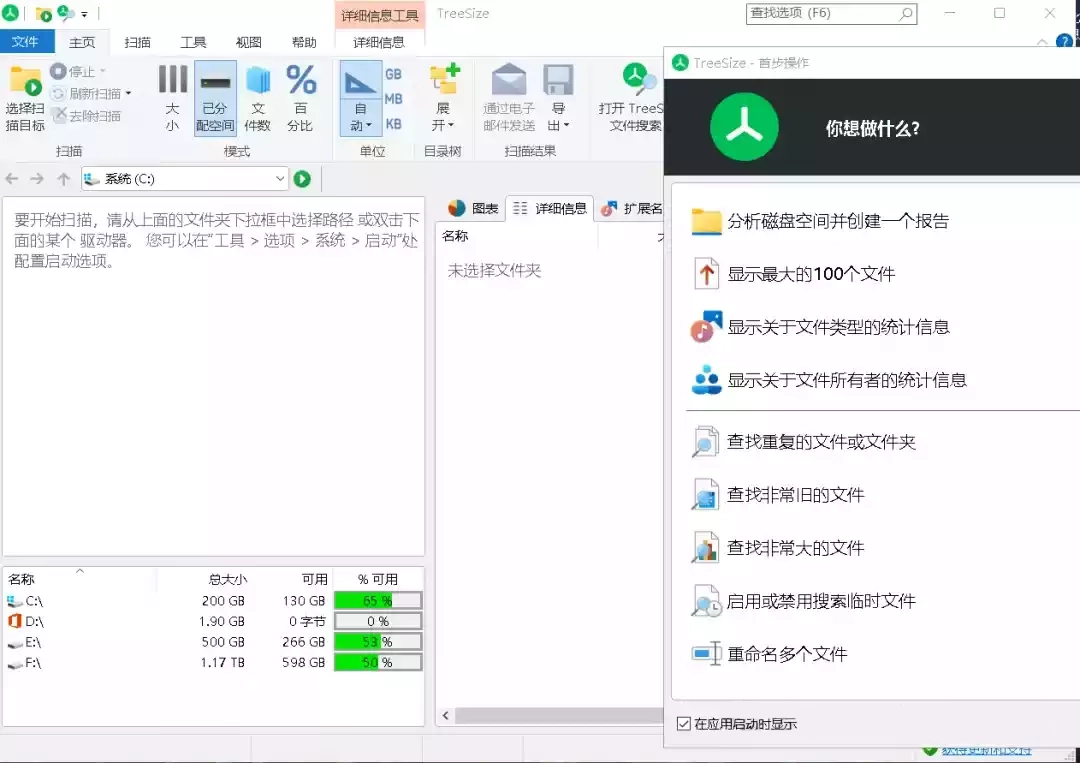Switch to Percent mode (百分比)
This screenshot has height=763, width=1080.
[x=300, y=98]
